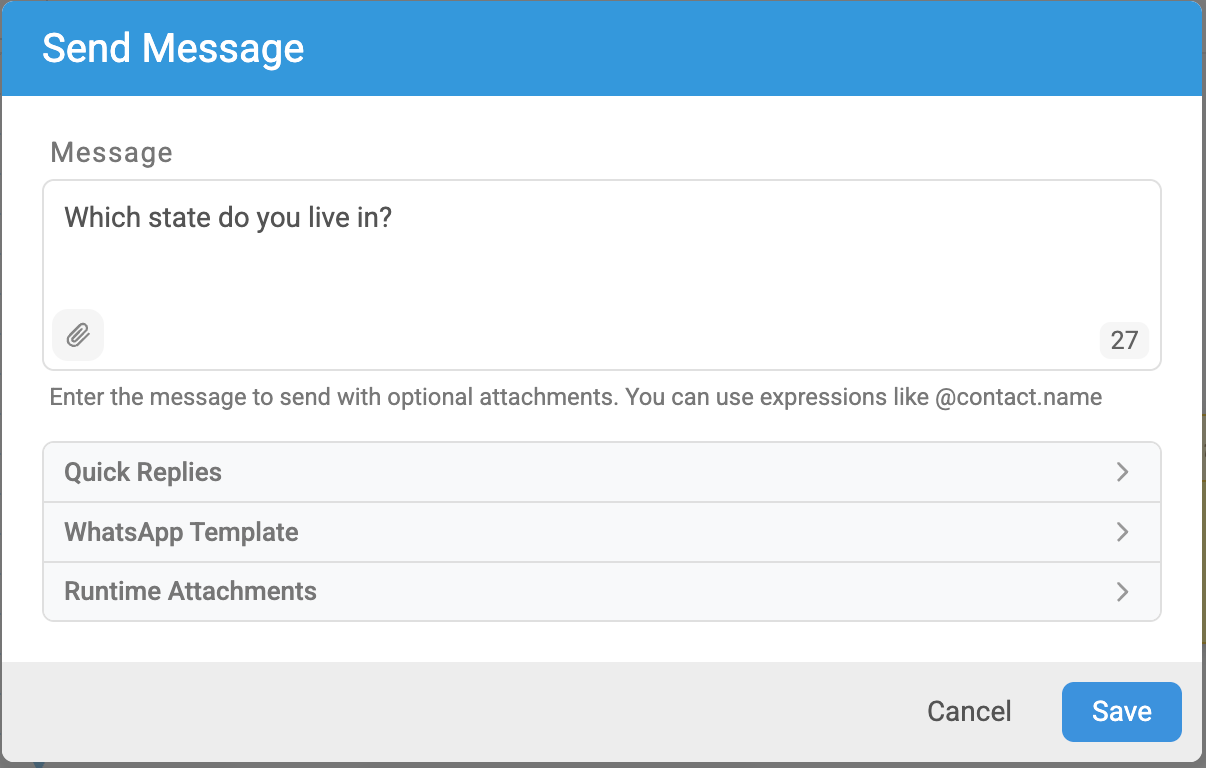Click the paperclip attachment icon

(x=78, y=335)
